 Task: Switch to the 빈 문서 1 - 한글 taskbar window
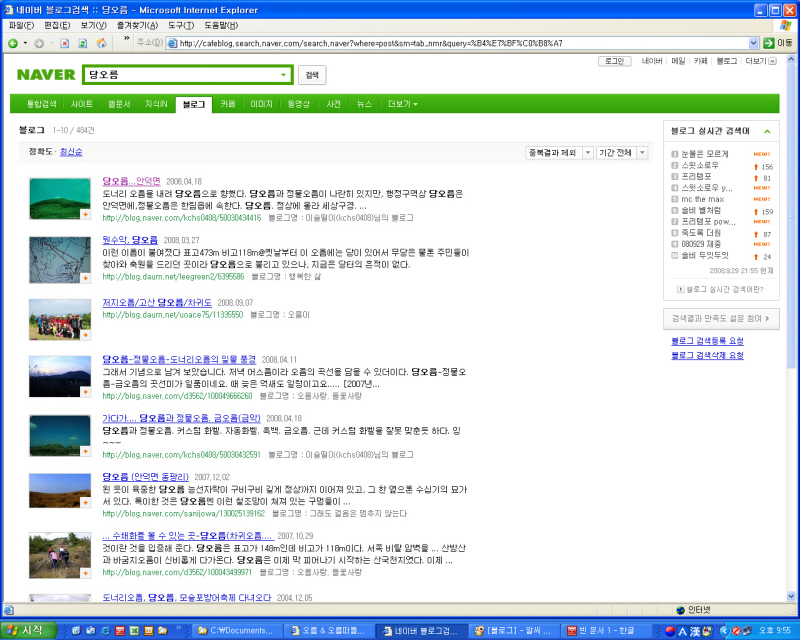(607, 631)
